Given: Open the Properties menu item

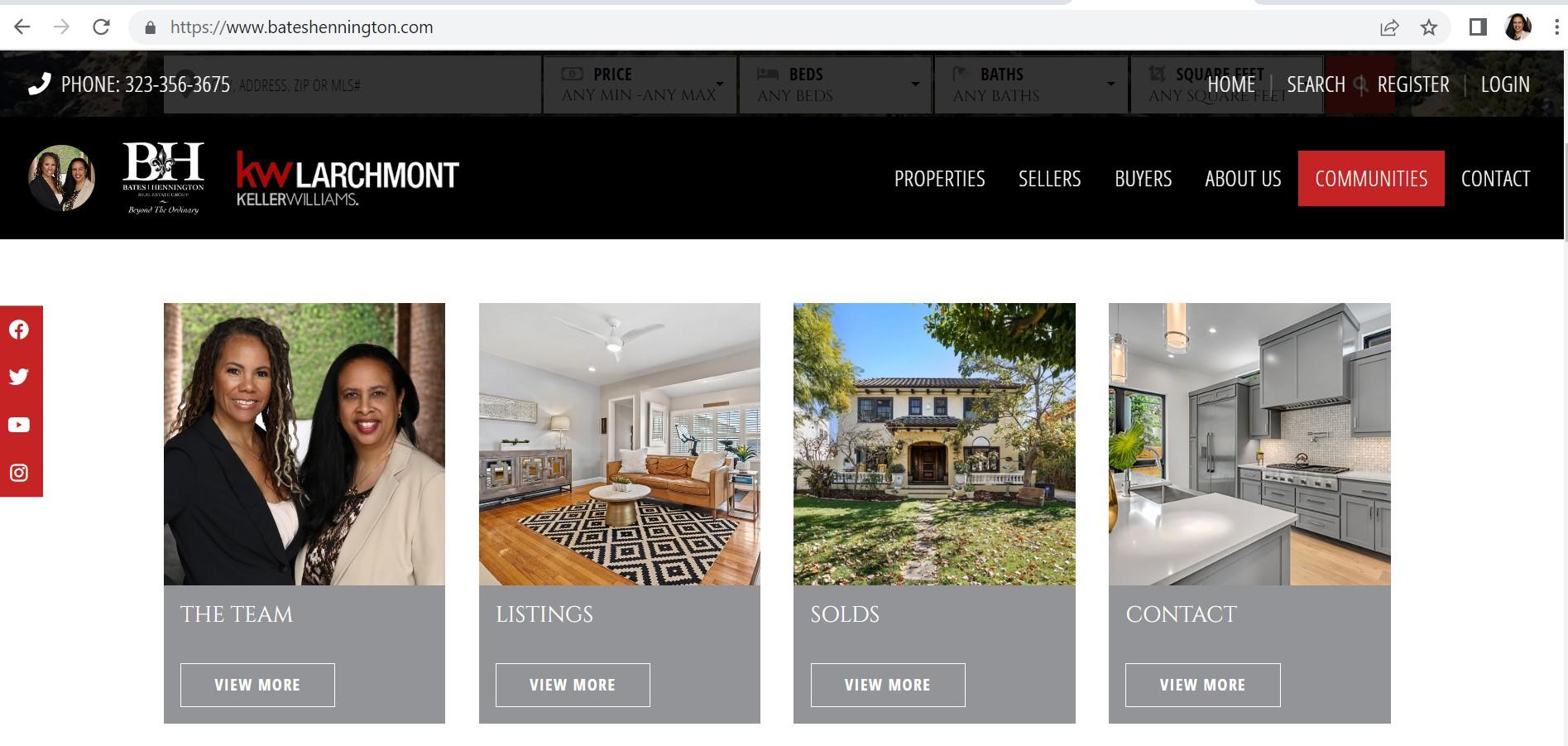Looking at the screenshot, I should click(x=939, y=179).
